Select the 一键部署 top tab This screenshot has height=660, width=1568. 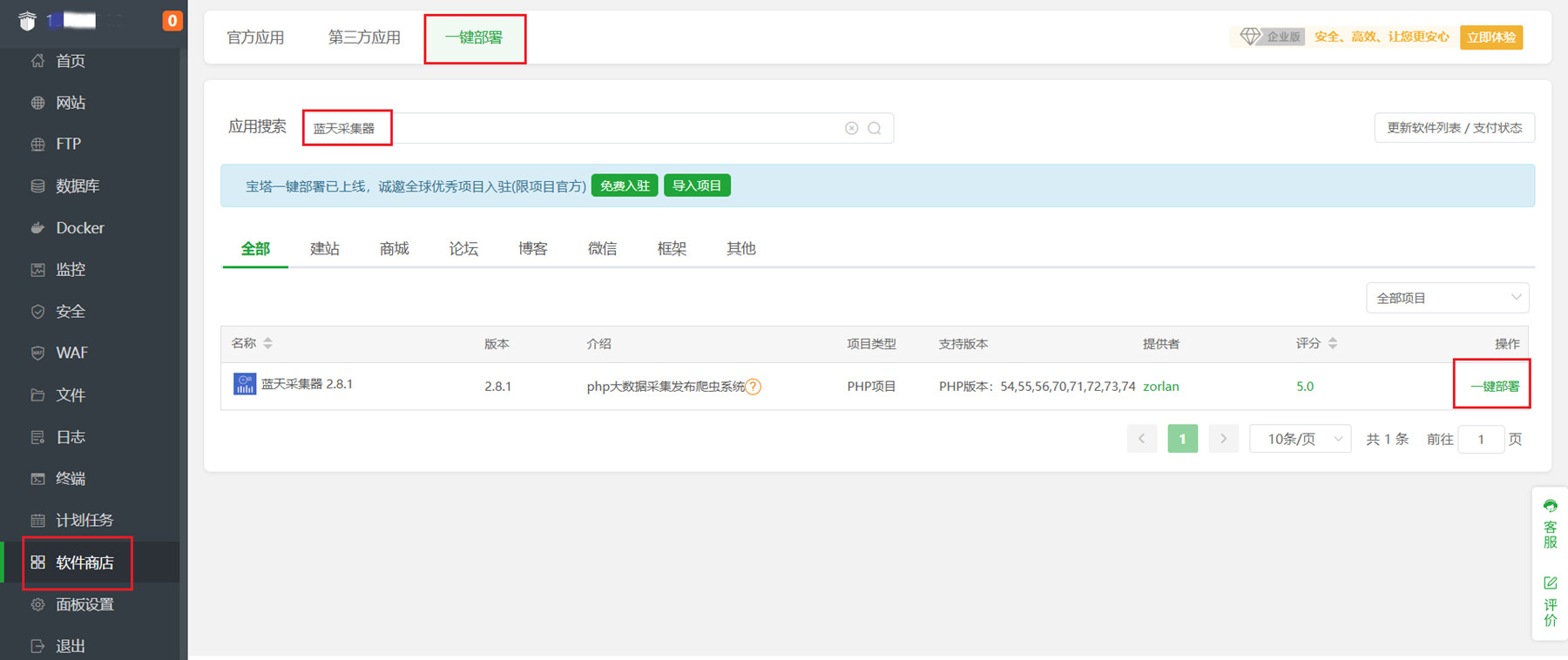click(x=474, y=37)
